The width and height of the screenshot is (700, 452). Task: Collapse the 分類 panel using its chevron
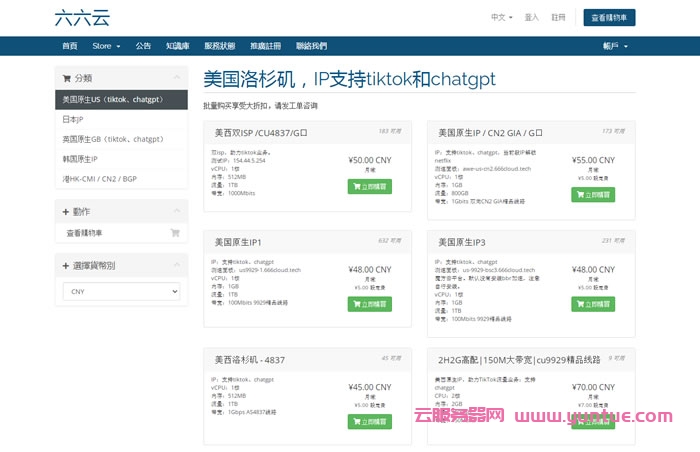tap(177, 77)
